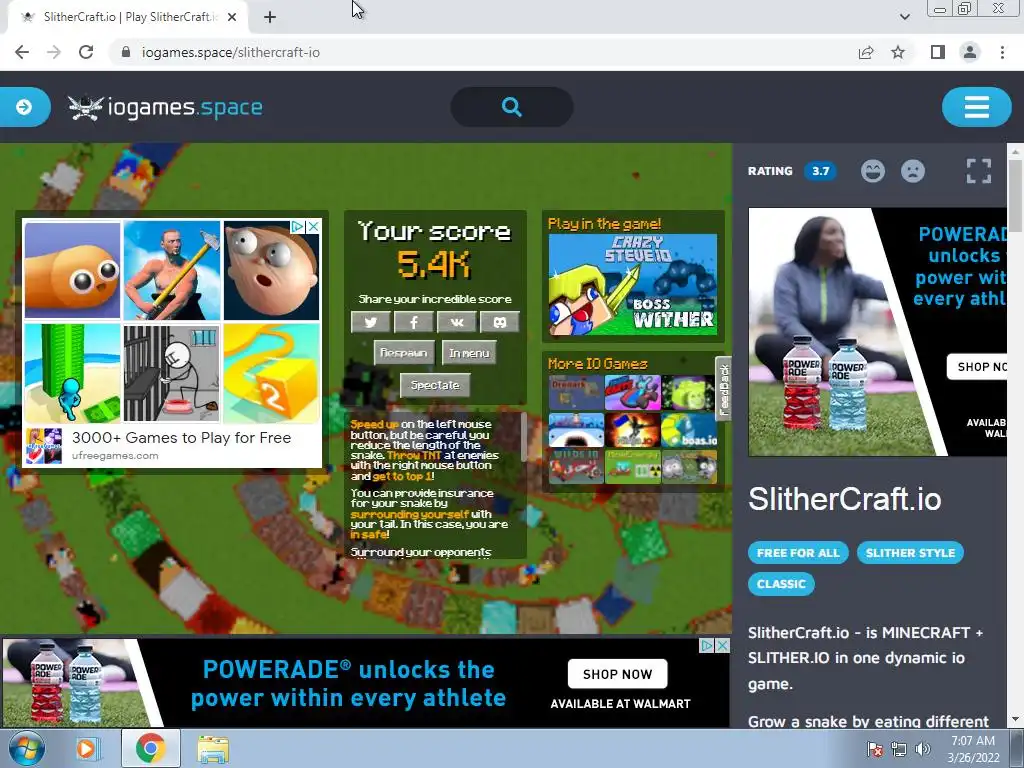This screenshot has height=768, width=1024.
Task: Bookmark this page with the star icon
Action: tap(898, 52)
